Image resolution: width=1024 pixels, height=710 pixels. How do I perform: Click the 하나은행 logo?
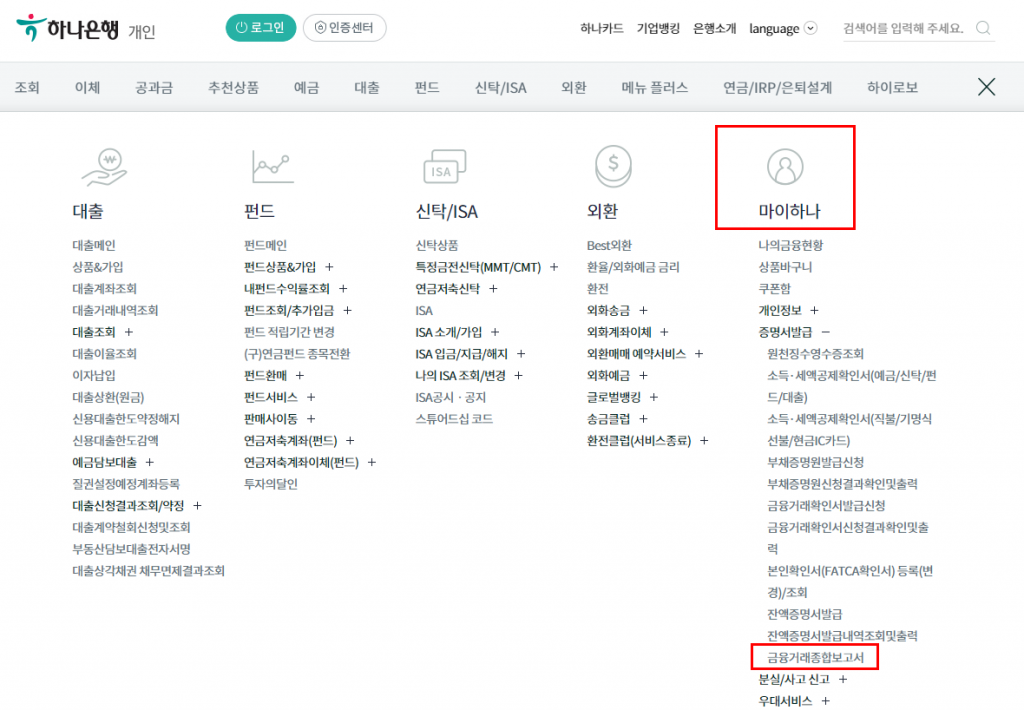click(x=68, y=28)
